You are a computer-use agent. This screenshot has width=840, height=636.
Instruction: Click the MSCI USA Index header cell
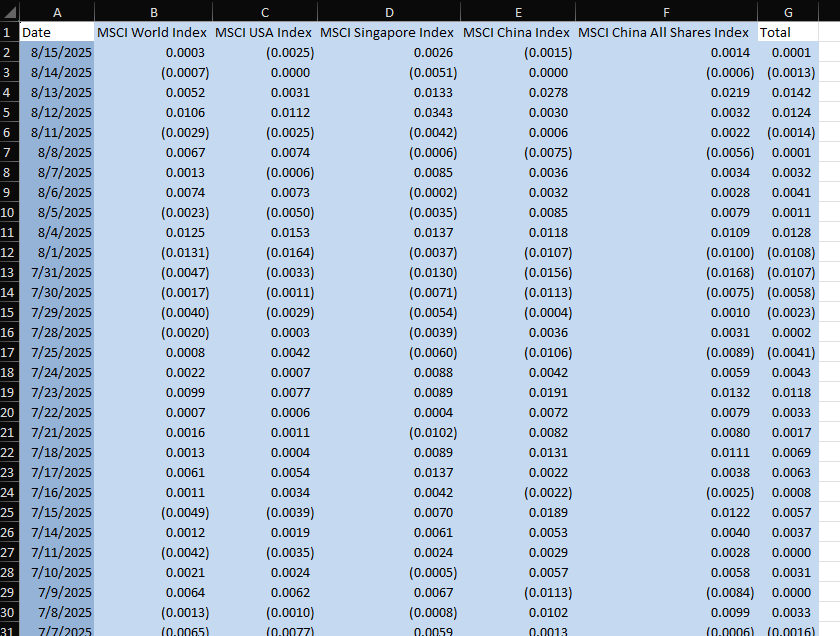coord(265,32)
